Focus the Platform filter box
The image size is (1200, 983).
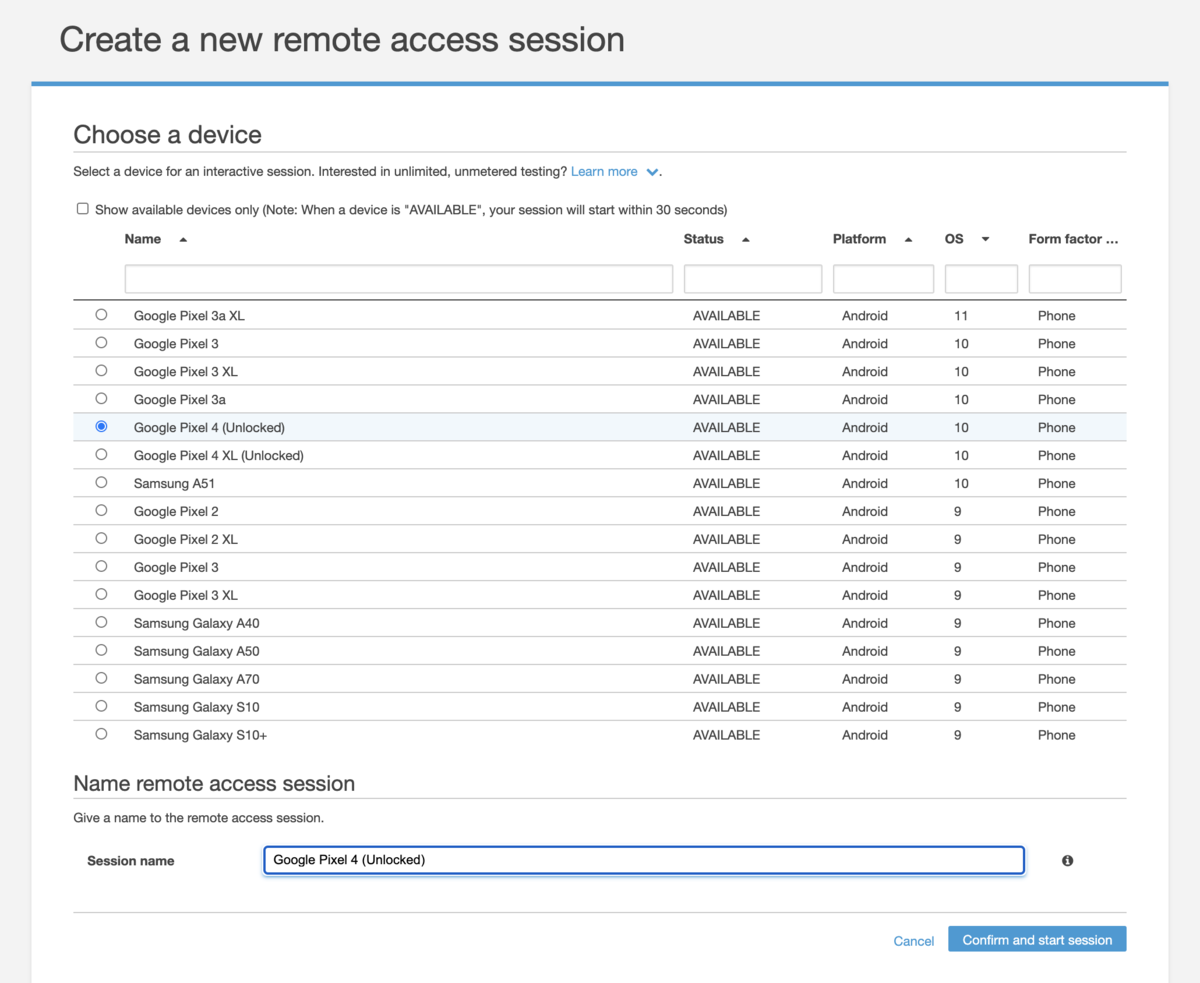(883, 279)
